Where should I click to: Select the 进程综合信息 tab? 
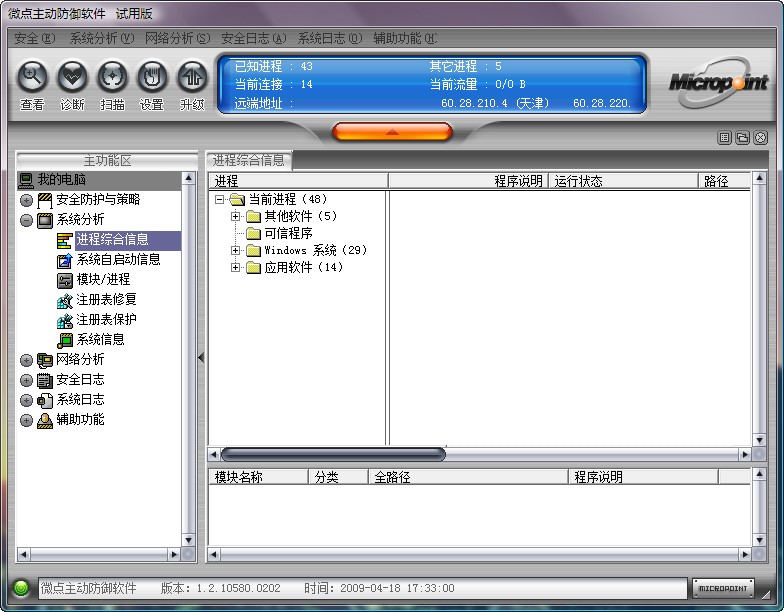[248, 160]
